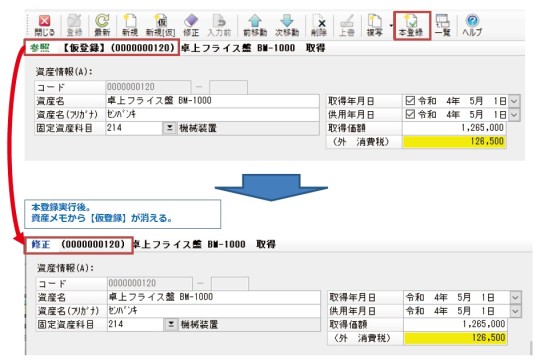Click the 複写 copy icon
540x361 pixels.
point(375,25)
